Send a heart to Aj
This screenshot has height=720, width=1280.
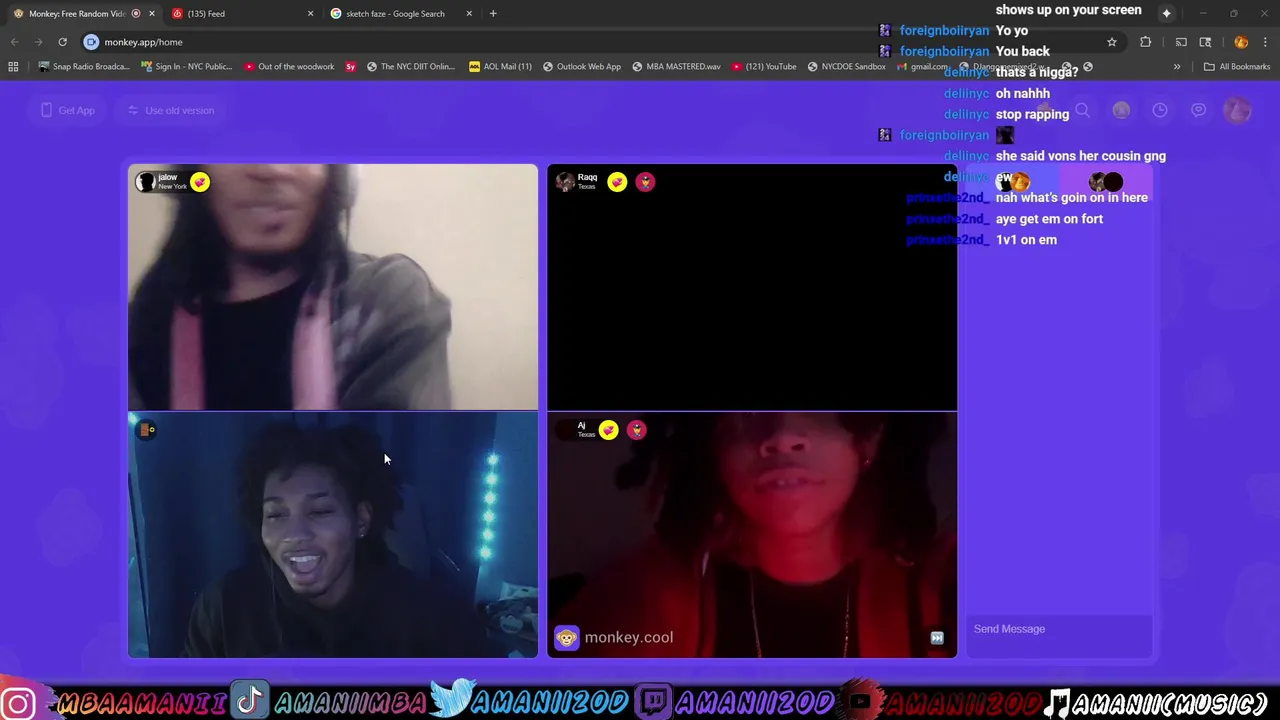point(609,430)
